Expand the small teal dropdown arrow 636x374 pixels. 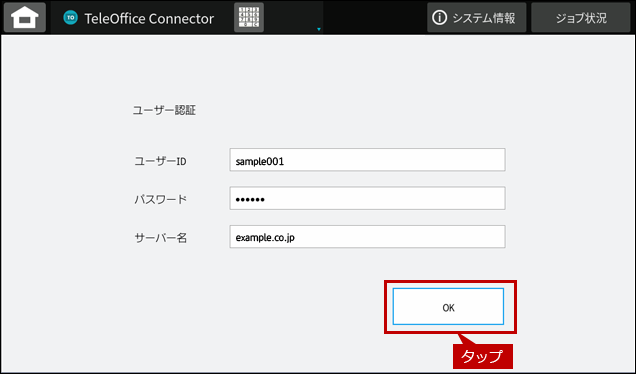coord(319,29)
